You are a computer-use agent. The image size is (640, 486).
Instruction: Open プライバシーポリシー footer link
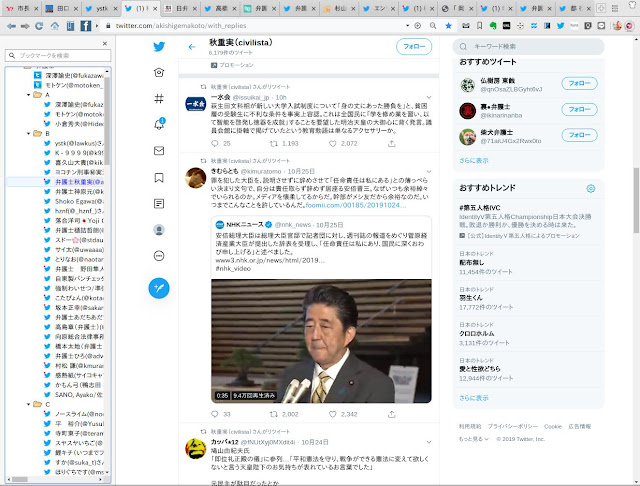pyautogui.click(x=512, y=426)
